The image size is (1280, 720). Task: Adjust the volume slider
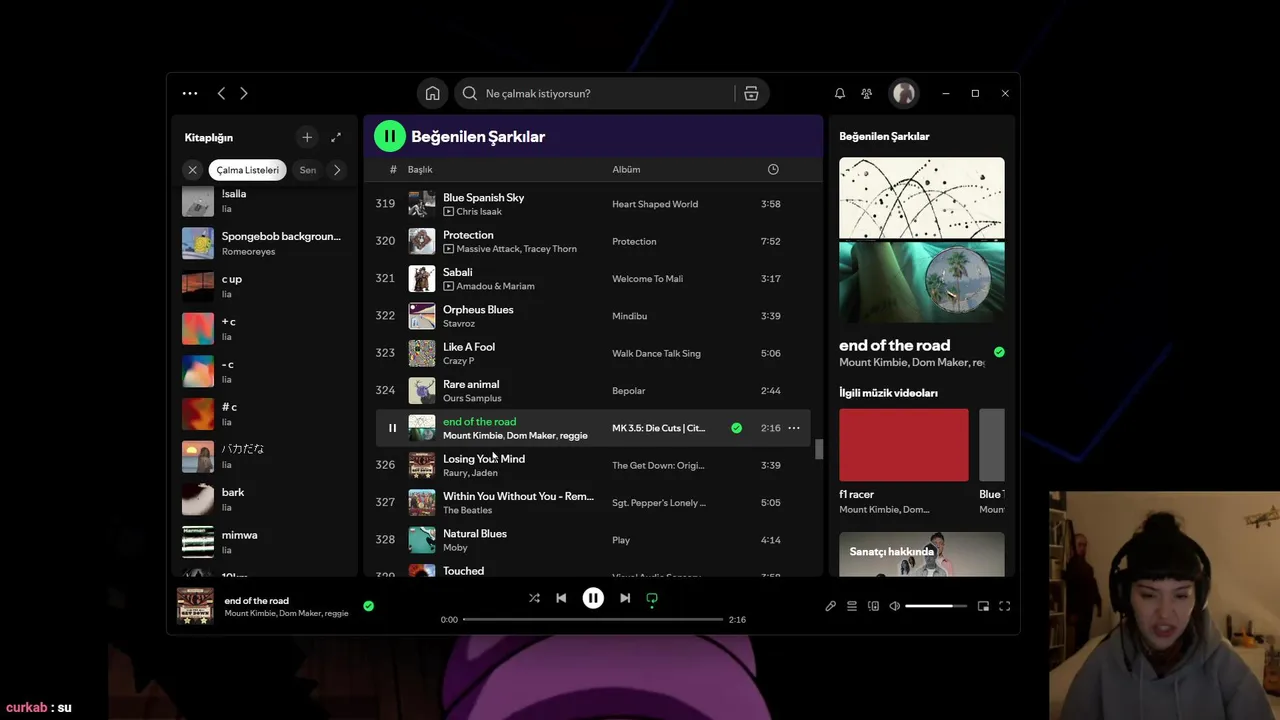pos(936,606)
